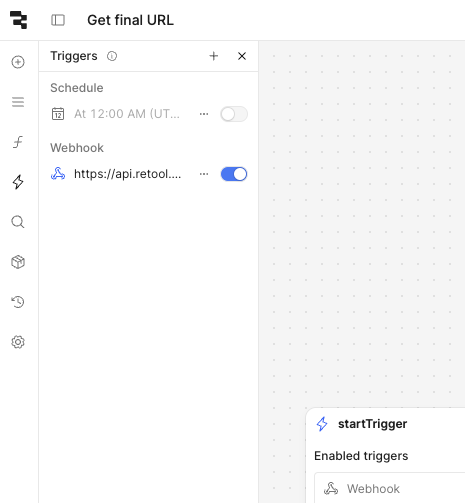Viewport: 465px width, 503px height.
Task: Open Schedule trigger more options menu
Action: (204, 114)
